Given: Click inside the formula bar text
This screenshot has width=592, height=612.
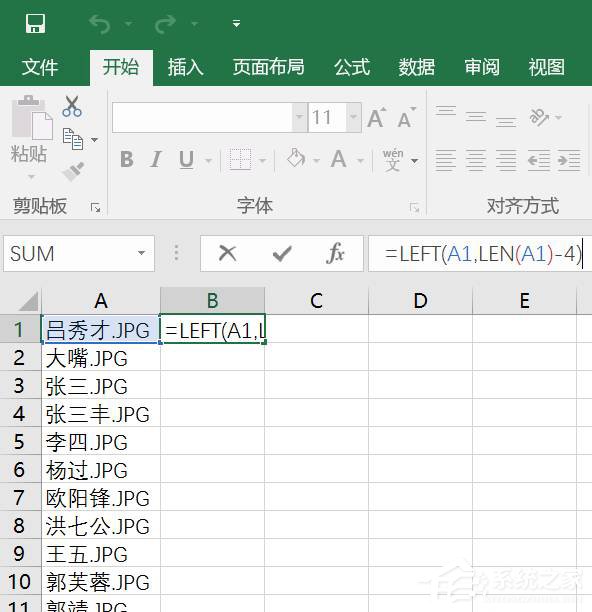Looking at the screenshot, I should [482, 254].
